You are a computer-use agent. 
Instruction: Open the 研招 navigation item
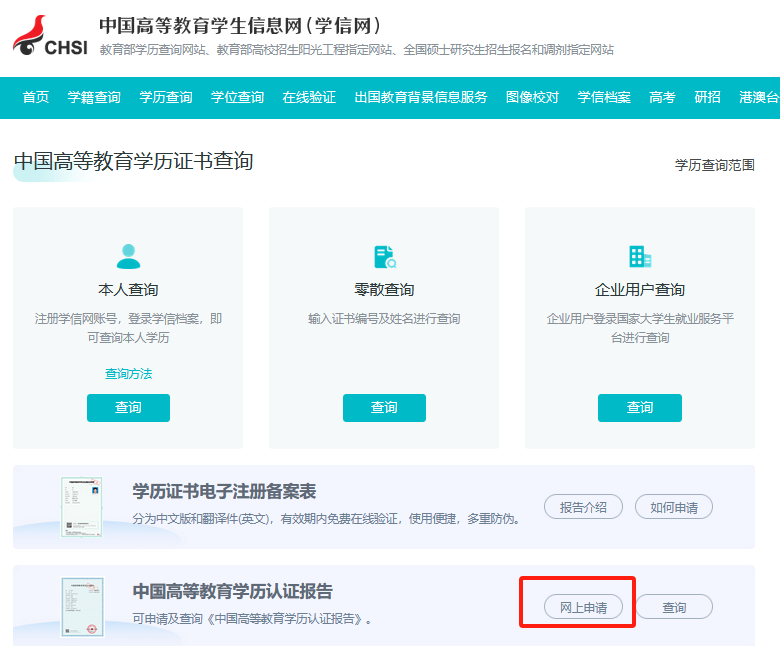[707, 97]
